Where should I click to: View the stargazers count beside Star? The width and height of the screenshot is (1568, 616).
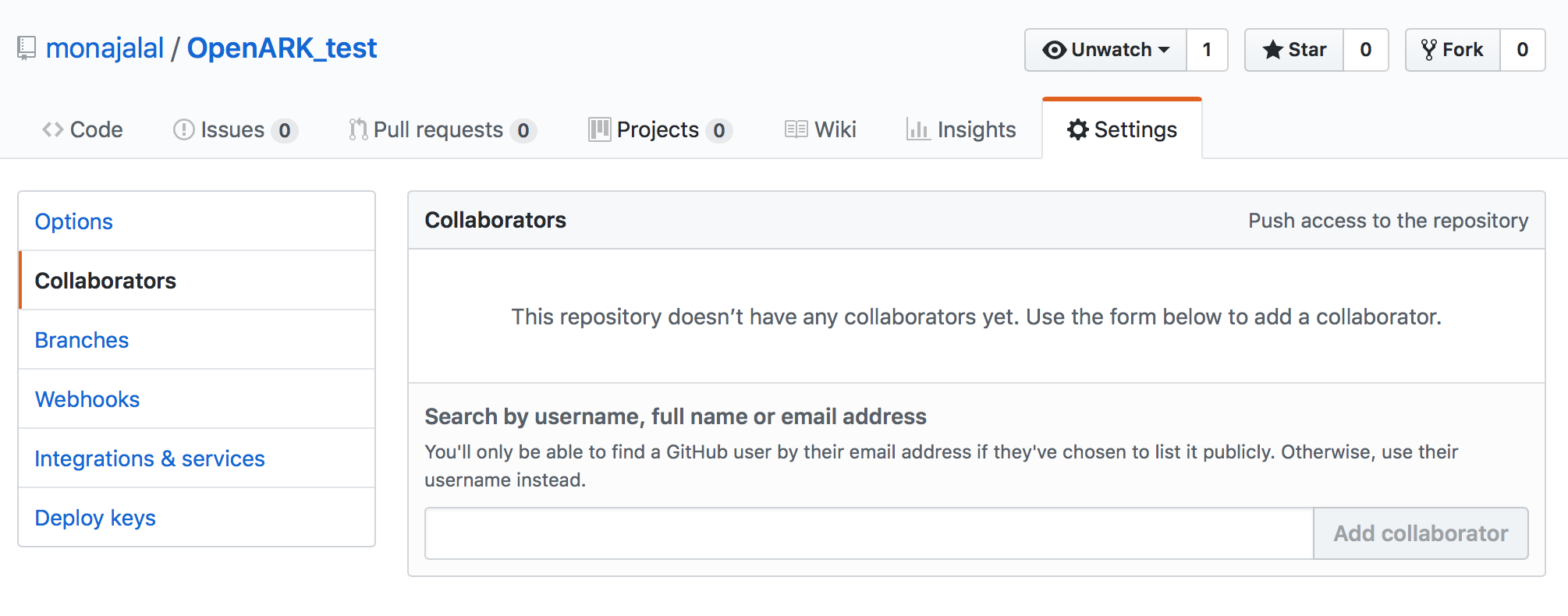pyautogui.click(x=1365, y=50)
